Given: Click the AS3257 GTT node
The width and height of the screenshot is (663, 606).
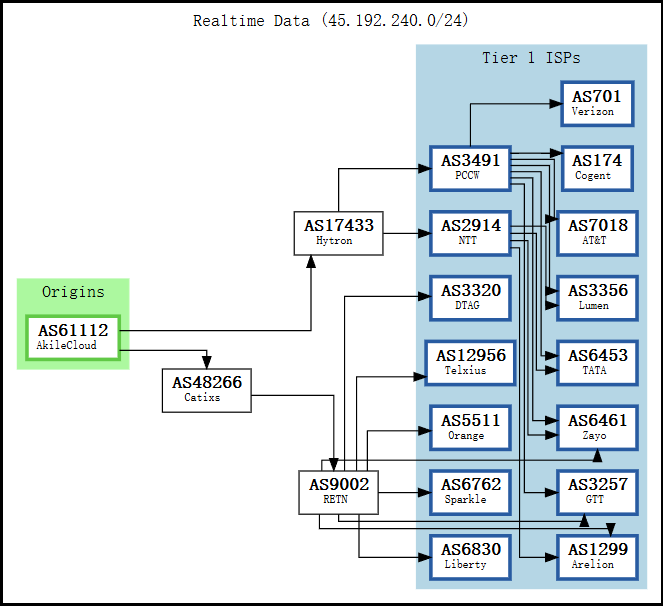Looking at the screenshot, I should [596, 492].
